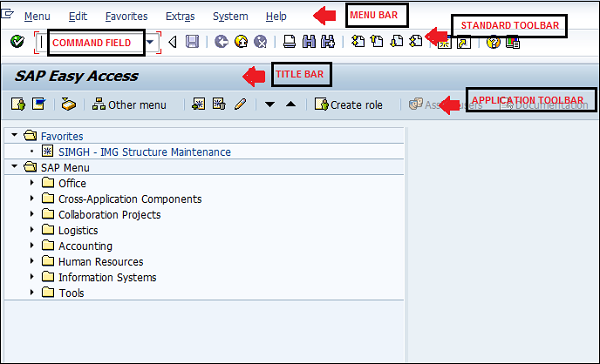Expand the Cross-Application Components folder
This screenshot has height=364, width=600.
(32, 198)
